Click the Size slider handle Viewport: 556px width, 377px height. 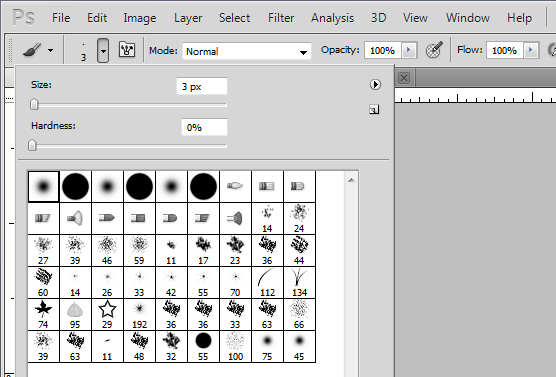(34, 104)
